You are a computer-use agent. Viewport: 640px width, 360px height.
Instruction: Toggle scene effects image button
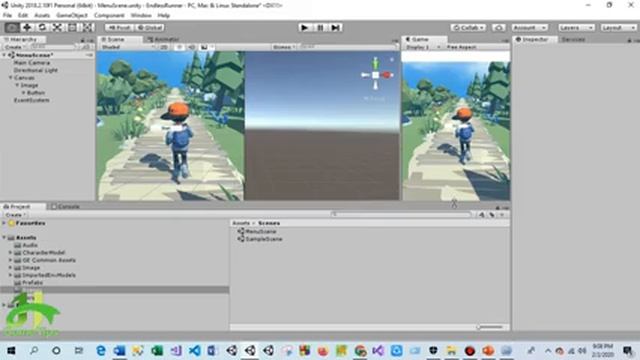204,47
